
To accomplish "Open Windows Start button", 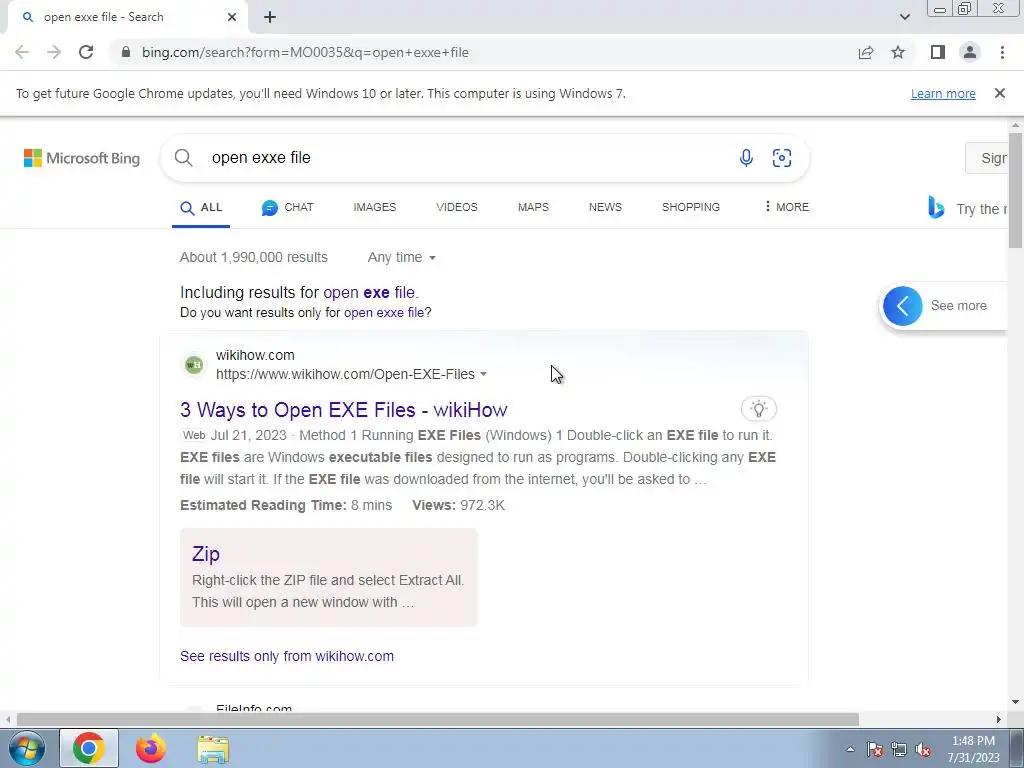I will point(26,748).
